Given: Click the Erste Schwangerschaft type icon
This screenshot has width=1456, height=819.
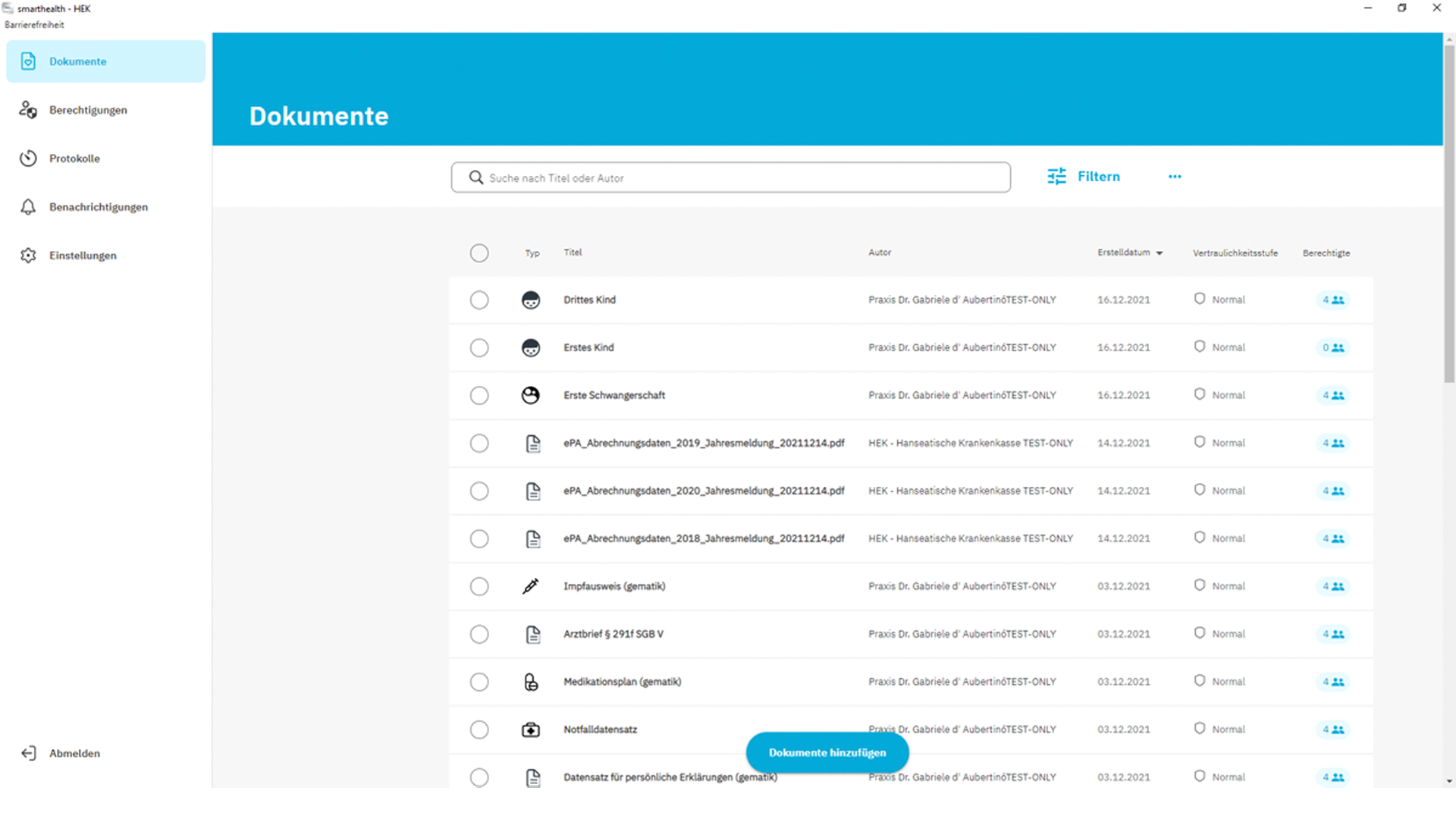Looking at the screenshot, I should click(x=531, y=395).
